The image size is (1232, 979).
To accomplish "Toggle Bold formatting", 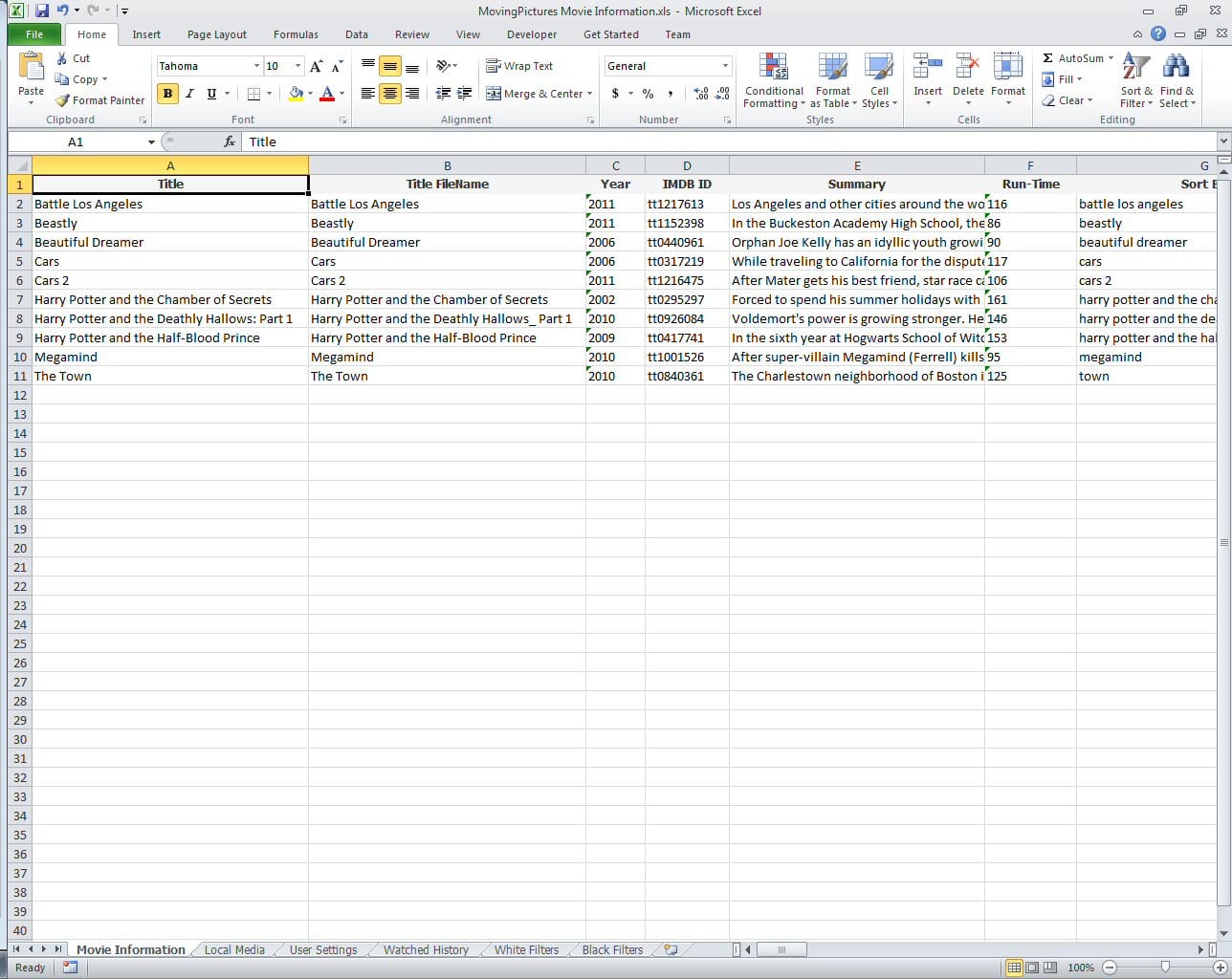I will click(168, 94).
